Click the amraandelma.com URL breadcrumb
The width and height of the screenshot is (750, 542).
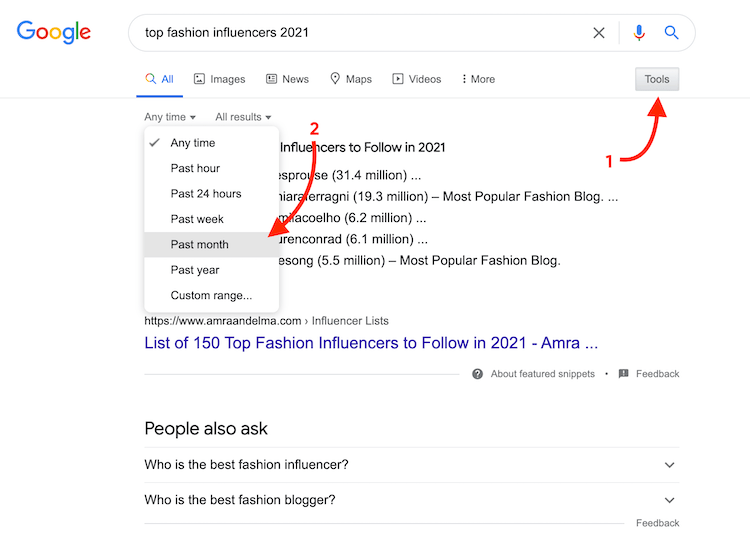click(266, 321)
